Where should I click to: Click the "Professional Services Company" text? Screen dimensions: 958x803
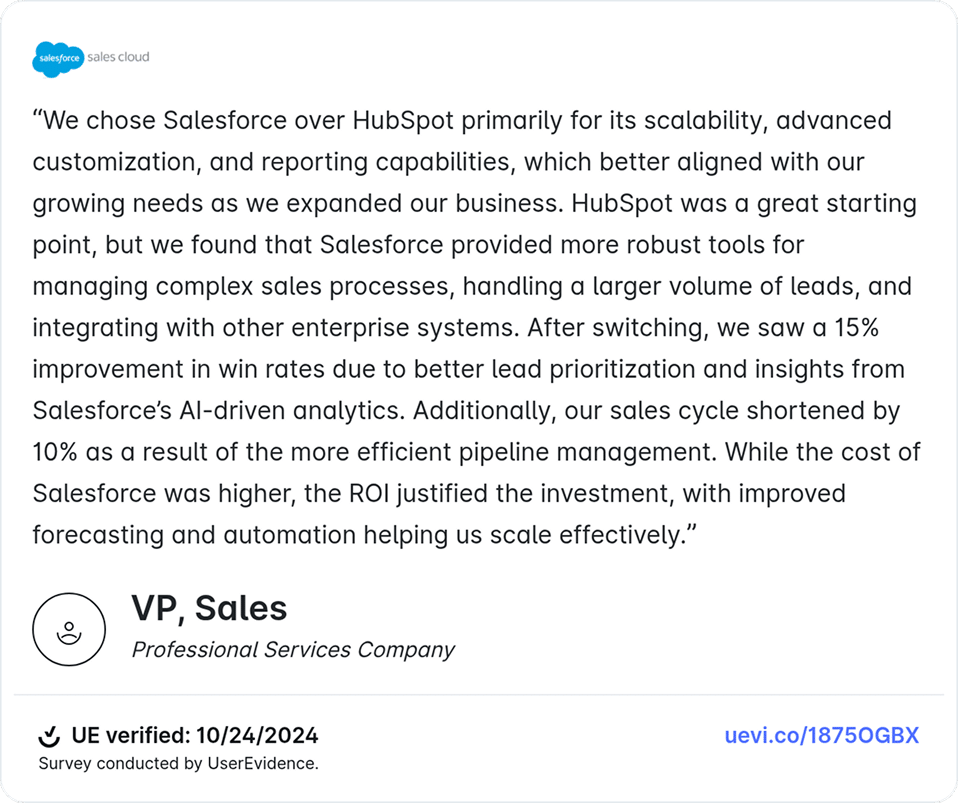[x=293, y=650]
